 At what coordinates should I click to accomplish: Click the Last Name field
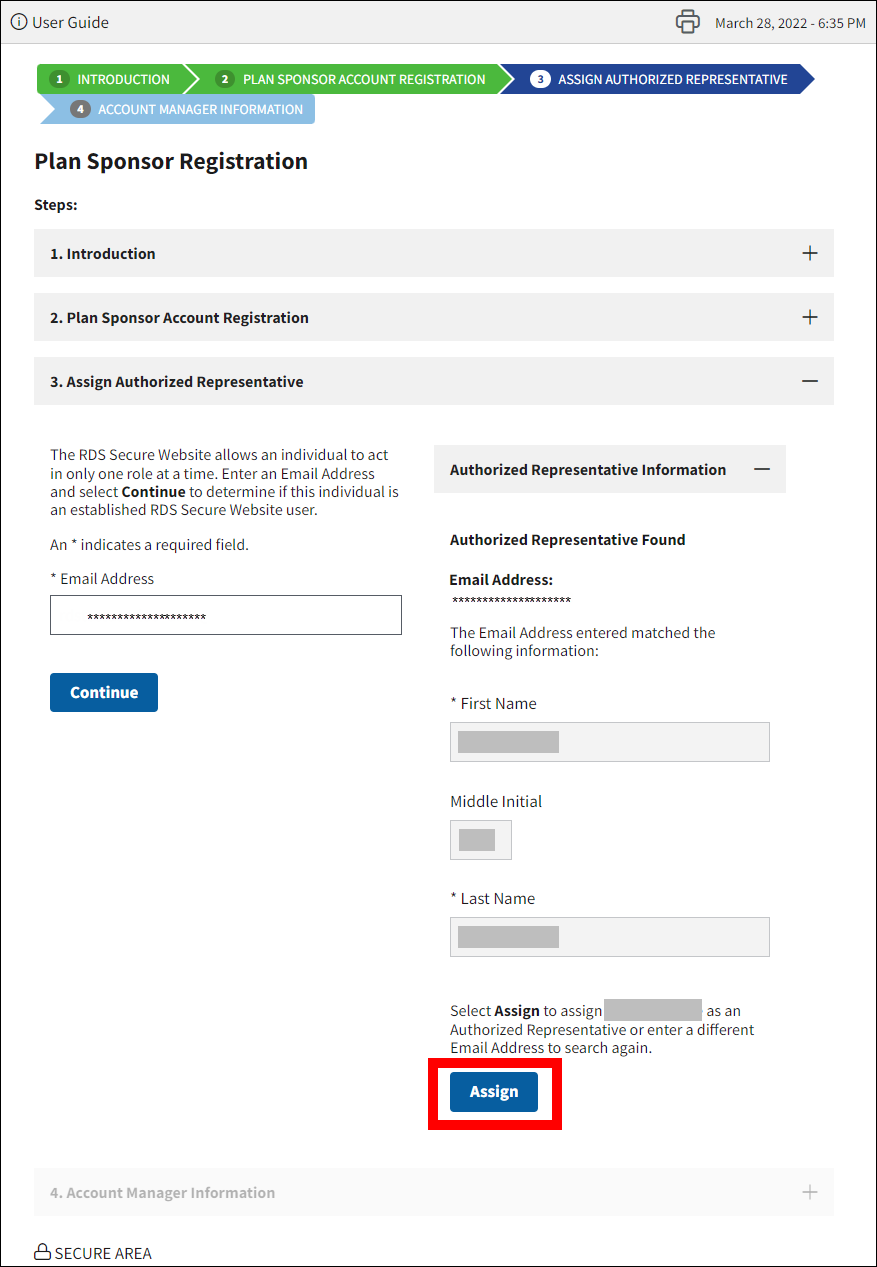[610, 937]
